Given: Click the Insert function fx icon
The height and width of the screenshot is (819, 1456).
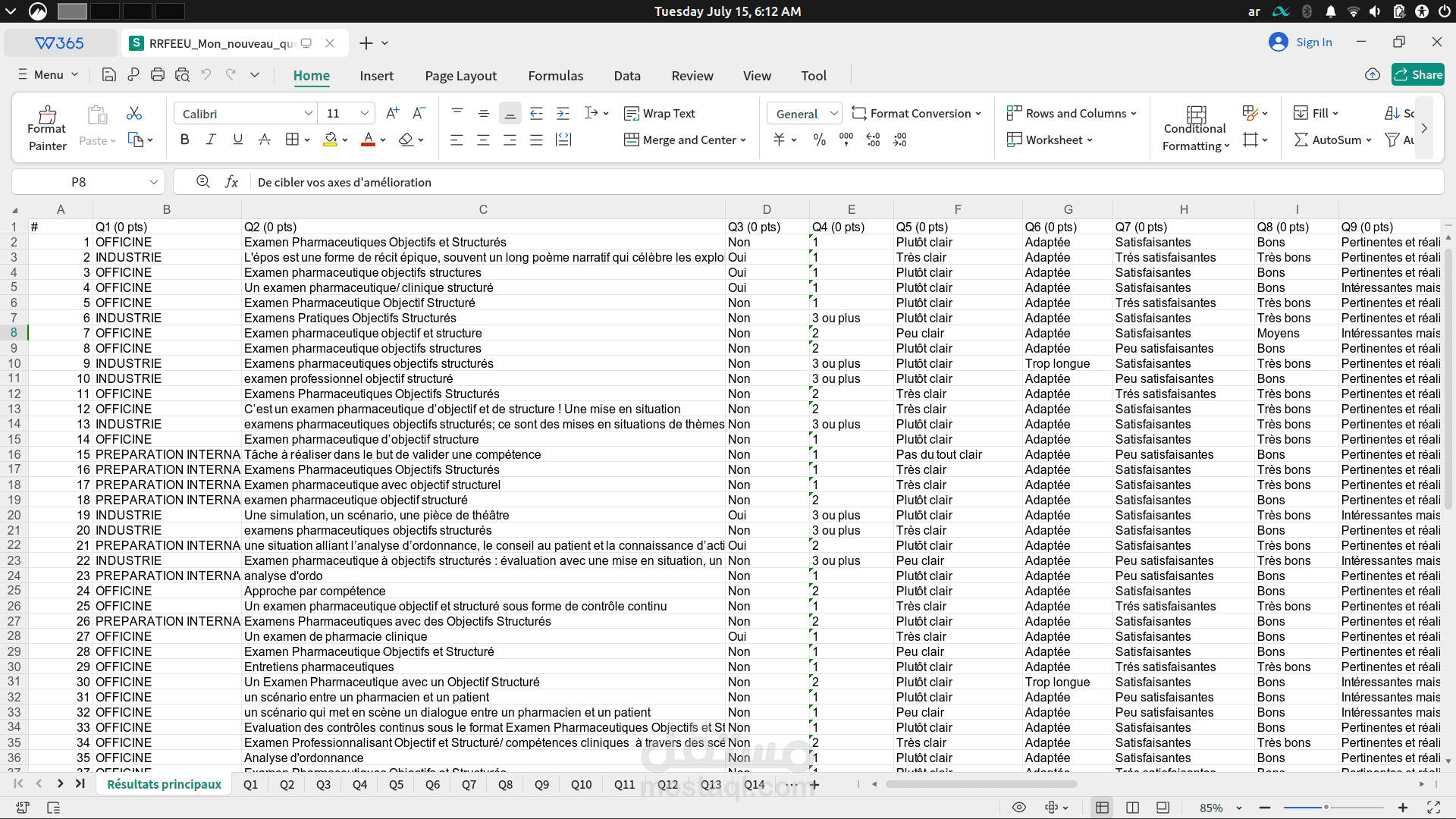Looking at the screenshot, I should point(231,182).
